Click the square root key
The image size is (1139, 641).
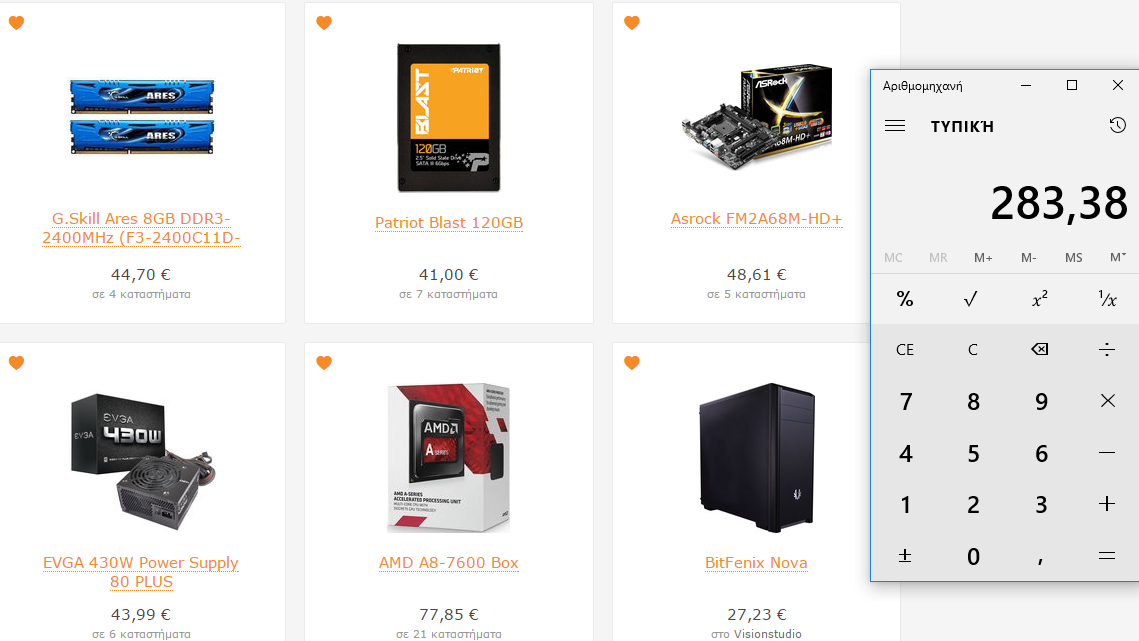click(x=971, y=299)
